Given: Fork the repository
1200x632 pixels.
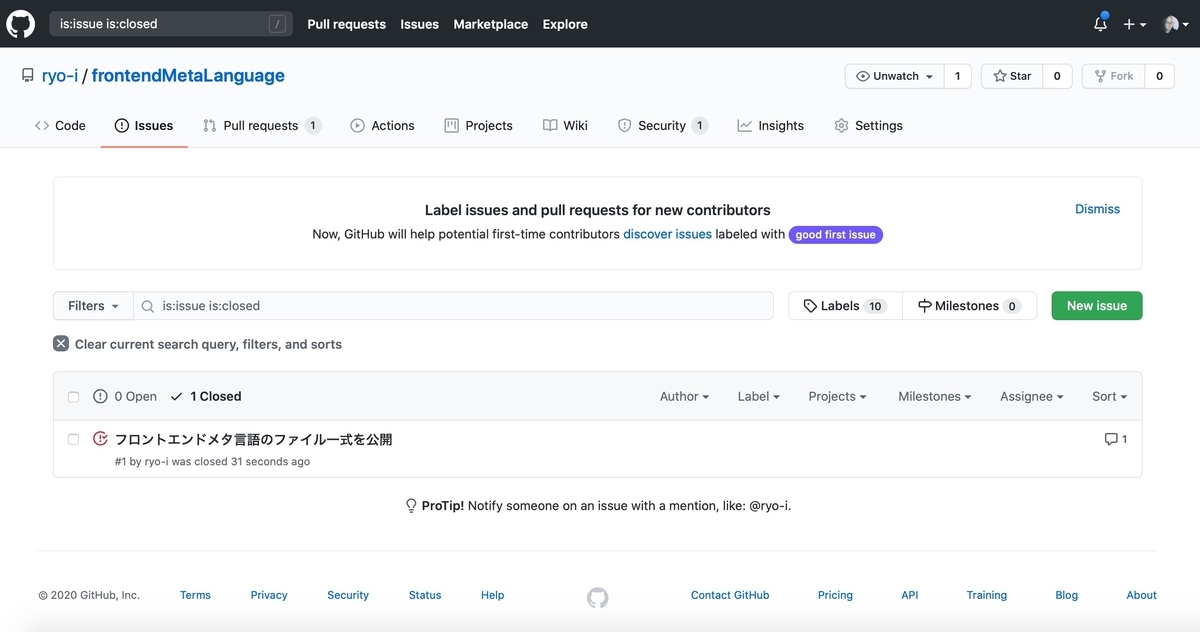Looking at the screenshot, I should pyautogui.click(x=1113, y=76).
